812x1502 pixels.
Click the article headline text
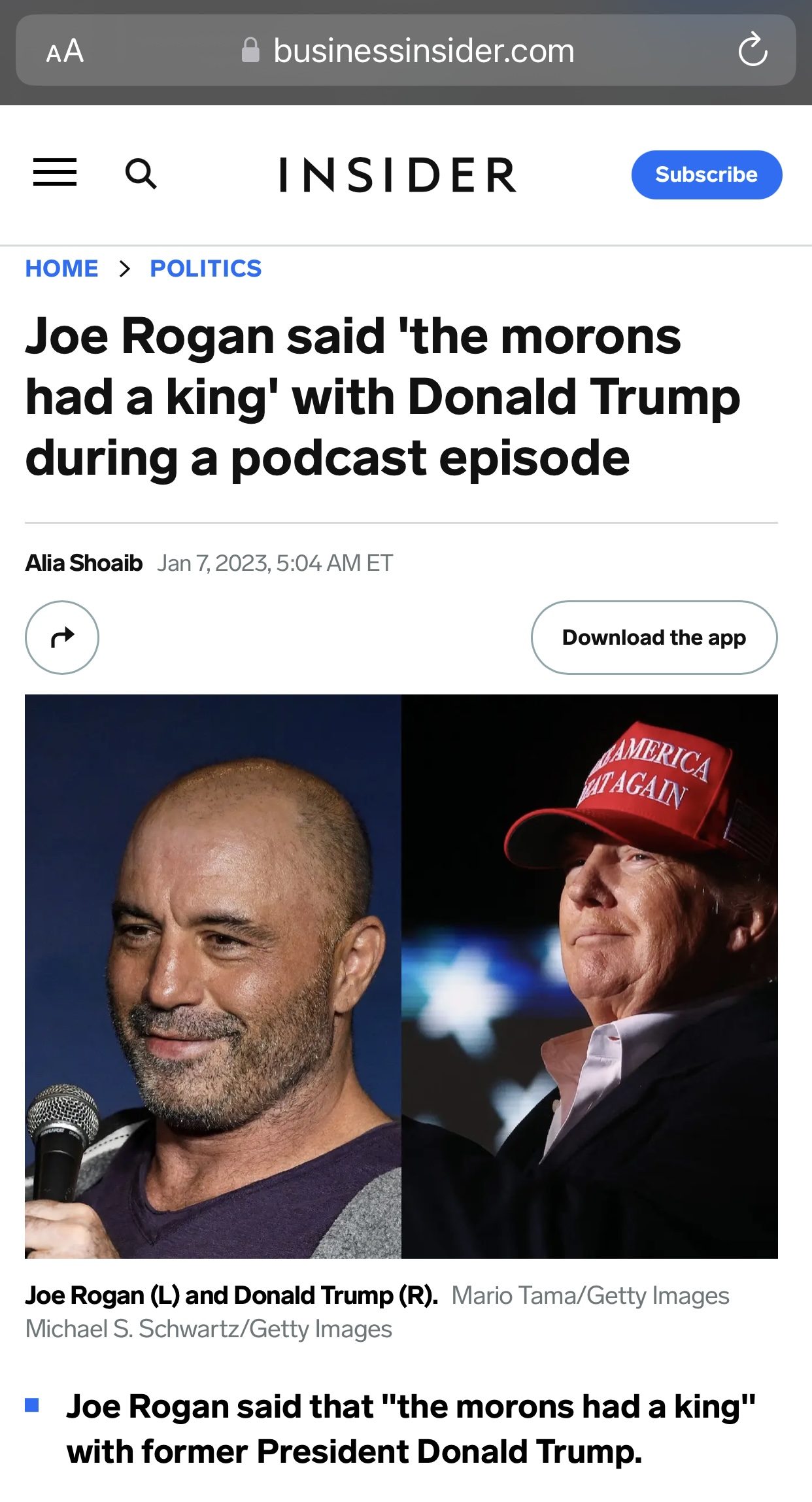pyautogui.click(x=383, y=397)
